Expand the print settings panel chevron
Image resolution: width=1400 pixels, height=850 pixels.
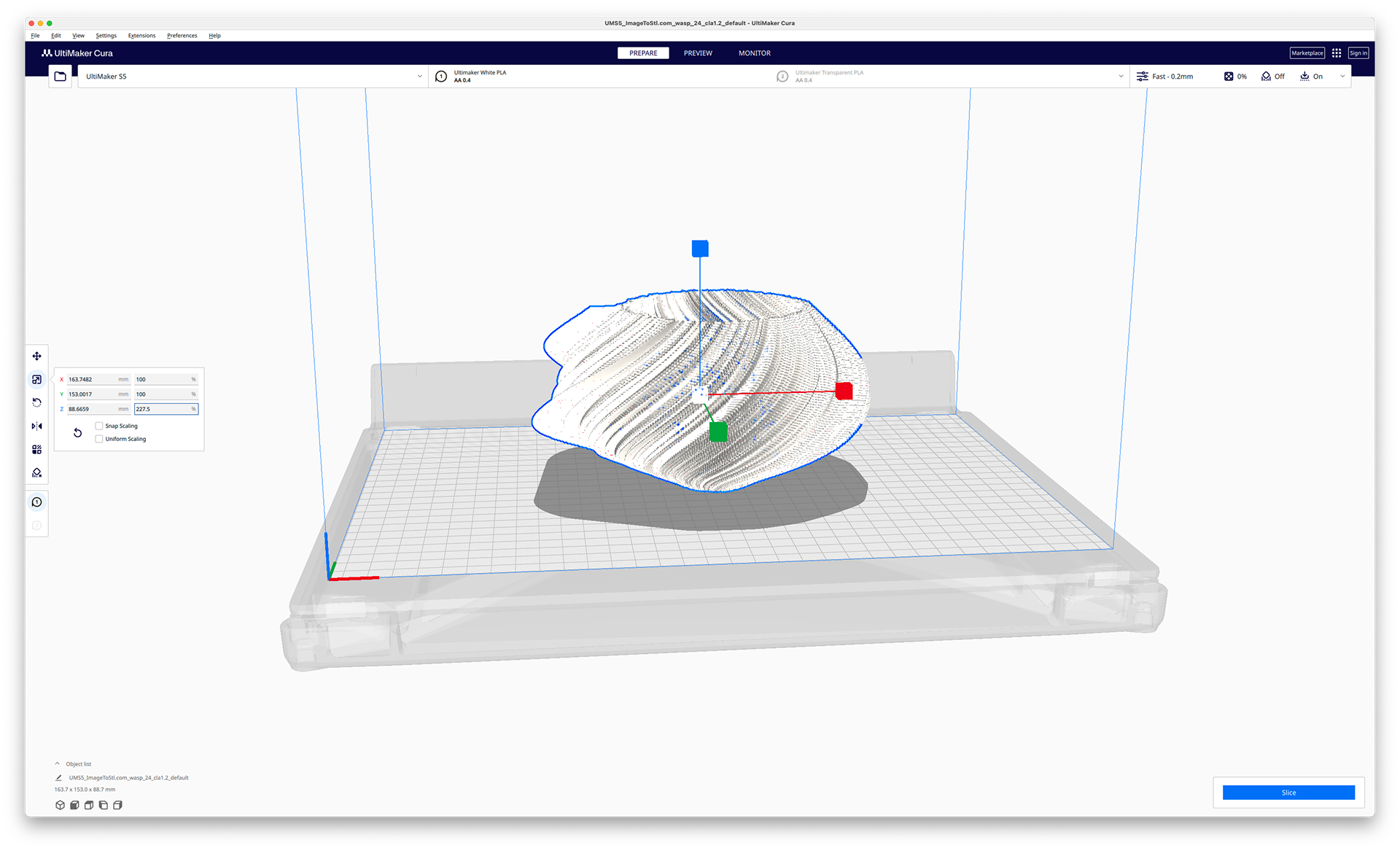(x=1342, y=77)
